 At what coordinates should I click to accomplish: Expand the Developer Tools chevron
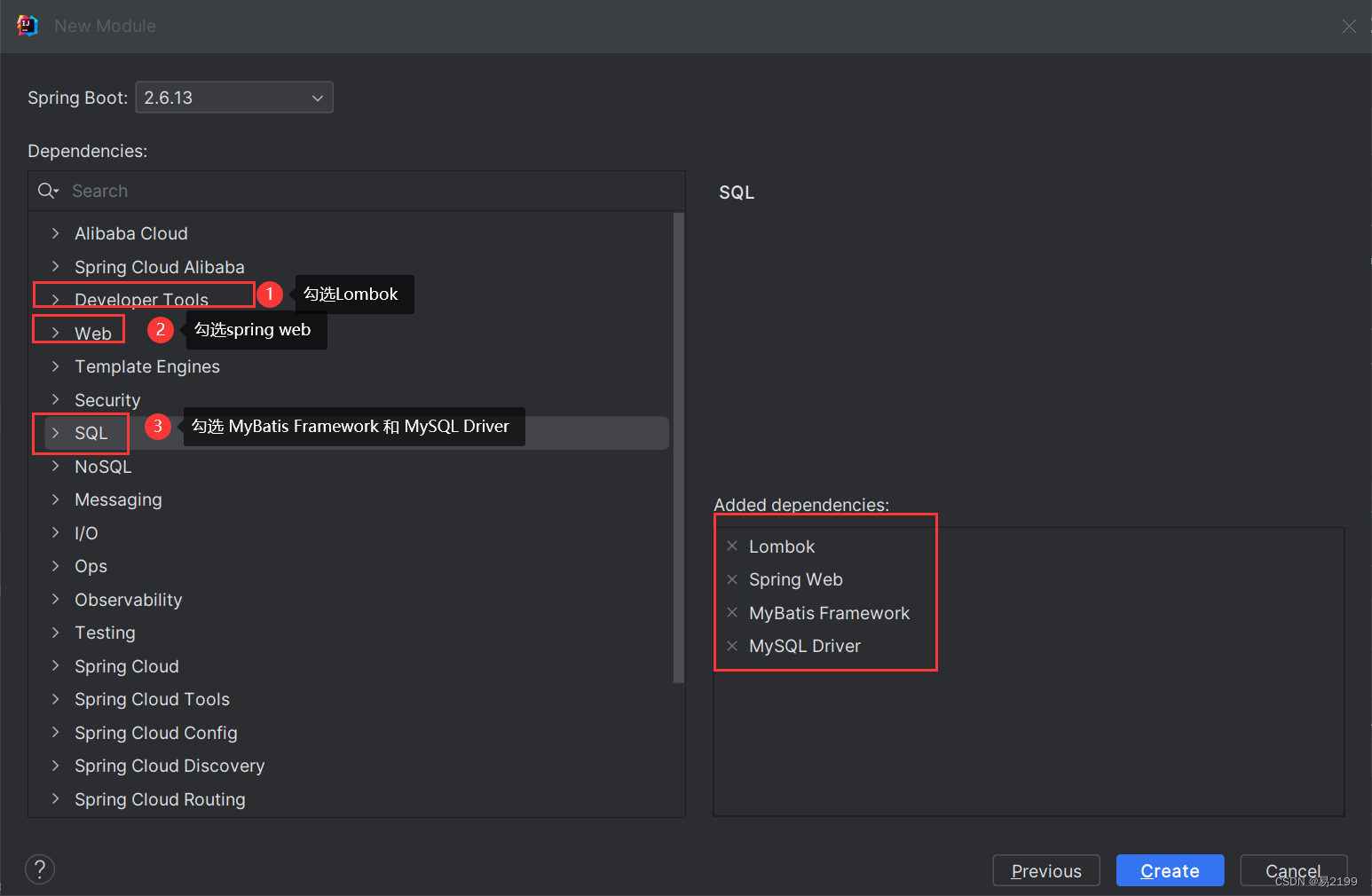(x=55, y=300)
